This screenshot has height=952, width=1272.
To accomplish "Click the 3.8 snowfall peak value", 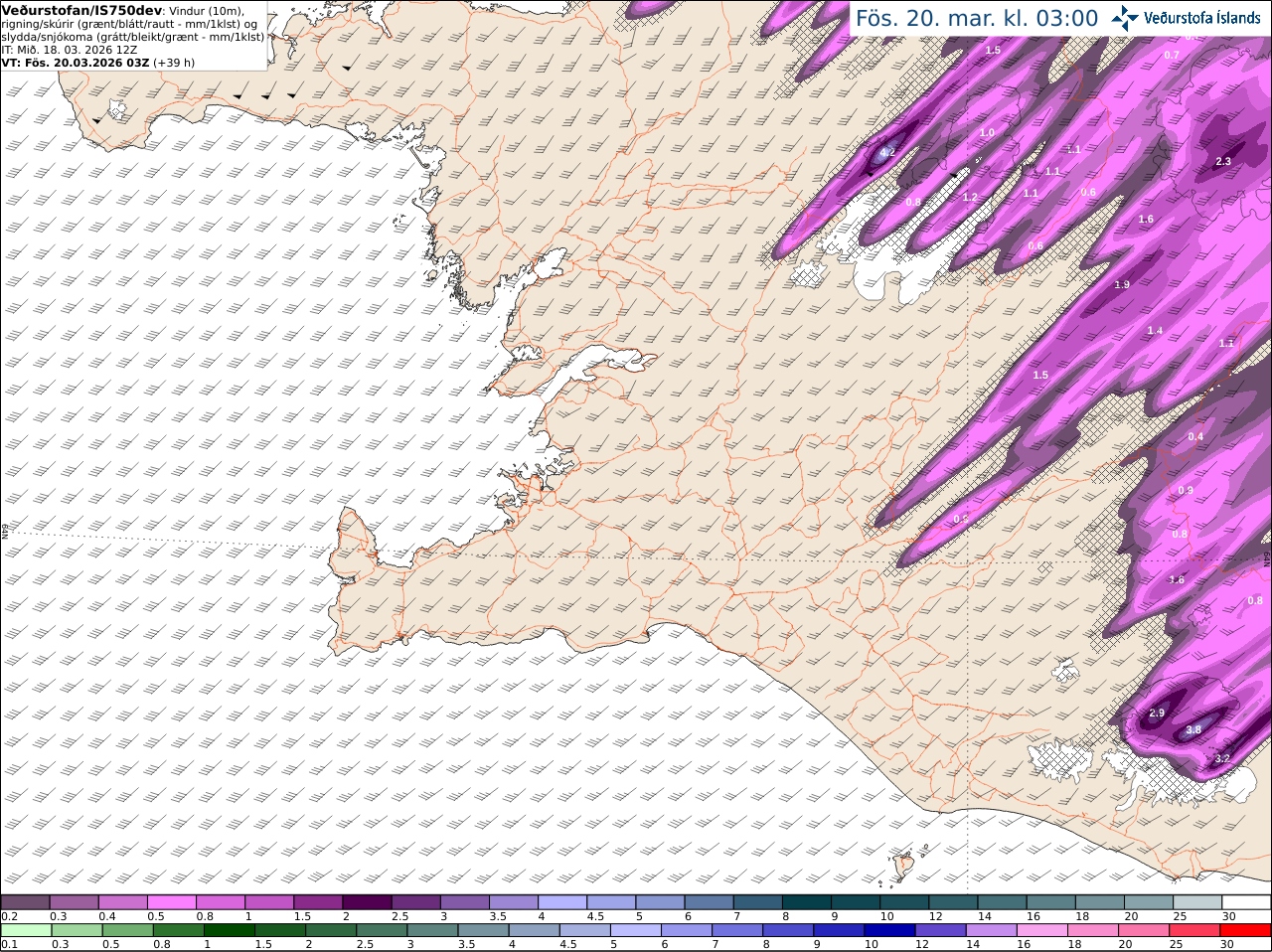I will pyautogui.click(x=1193, y=730).
